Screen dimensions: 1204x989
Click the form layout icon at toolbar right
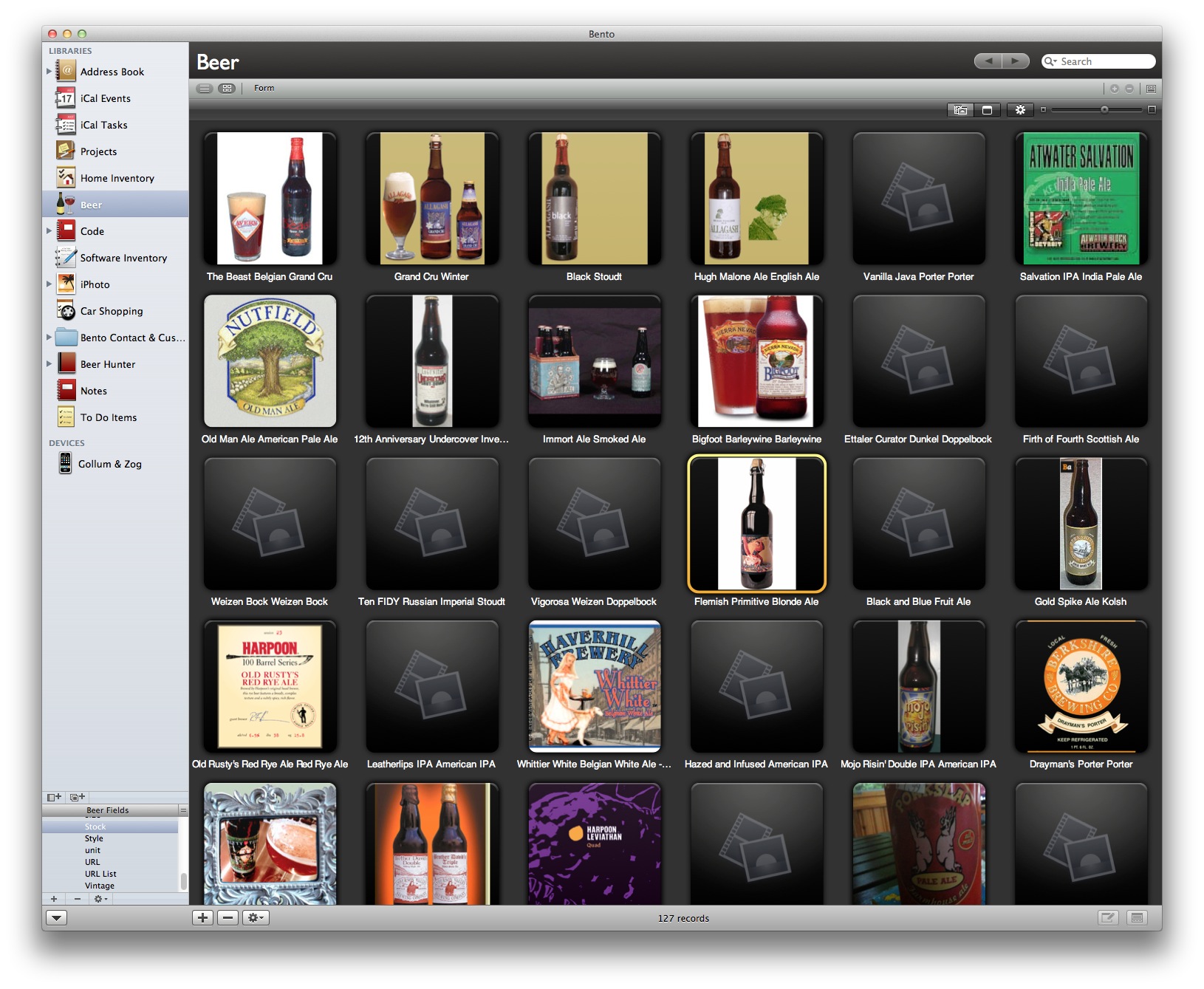(x=1151, y=89)
